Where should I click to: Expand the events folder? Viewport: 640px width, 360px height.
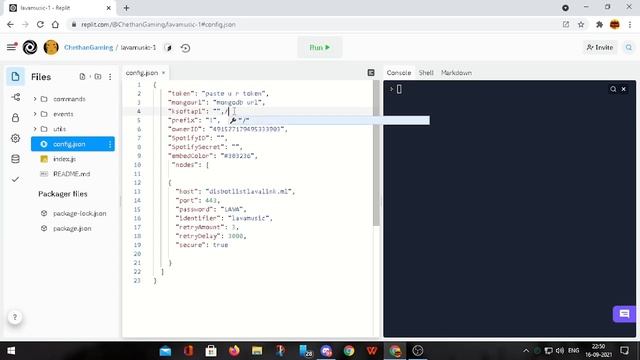click(x=35, y=114)
